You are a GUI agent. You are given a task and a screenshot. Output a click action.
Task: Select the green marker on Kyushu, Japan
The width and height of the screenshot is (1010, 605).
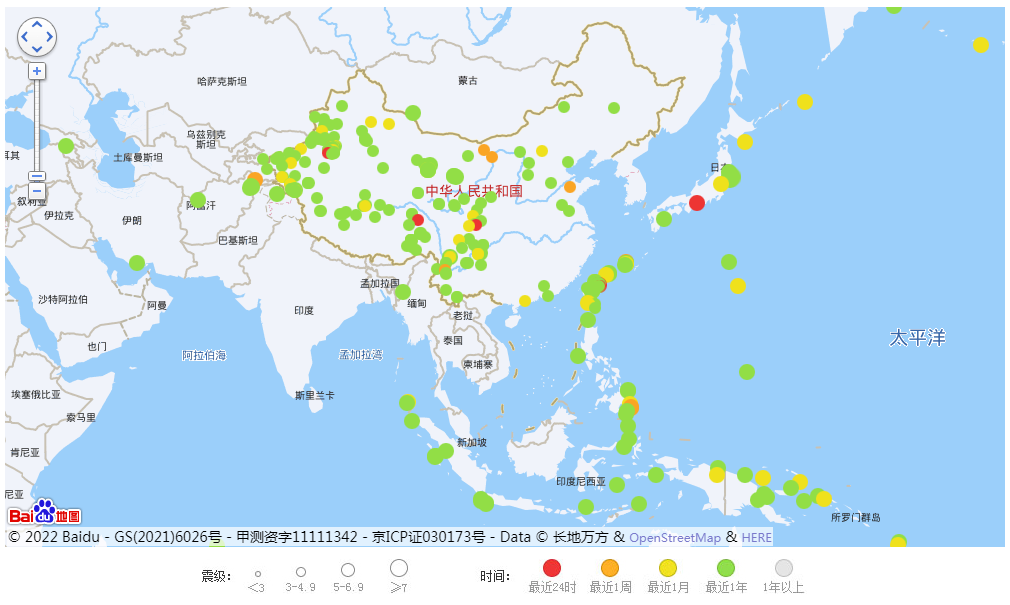664,219
